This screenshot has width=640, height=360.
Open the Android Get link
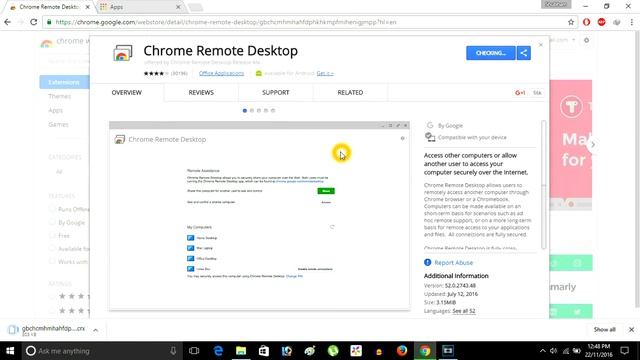point(325,73)
